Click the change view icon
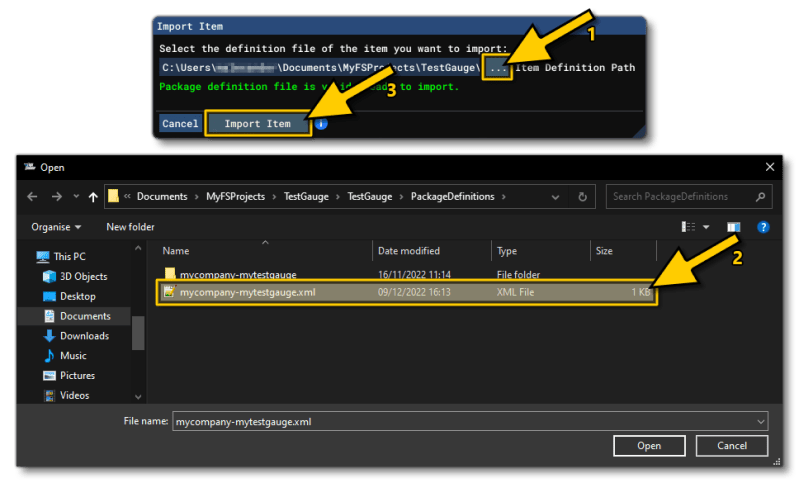Screen dimensions: 799x483 click(688, 227)
